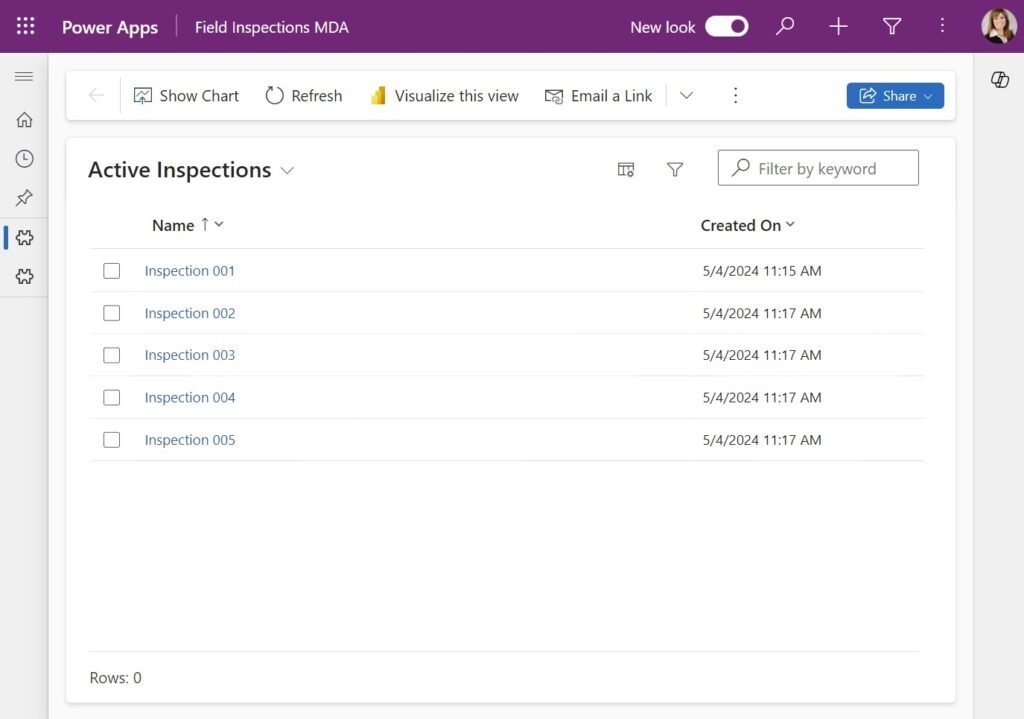The width and height of the screenshot is (1024, 719).
Task: Click the search magnifier in header
Action: coord(785,26)
